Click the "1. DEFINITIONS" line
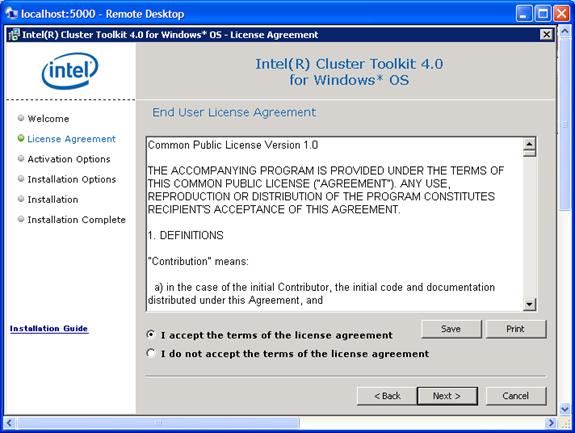 [x=186, y=235]
